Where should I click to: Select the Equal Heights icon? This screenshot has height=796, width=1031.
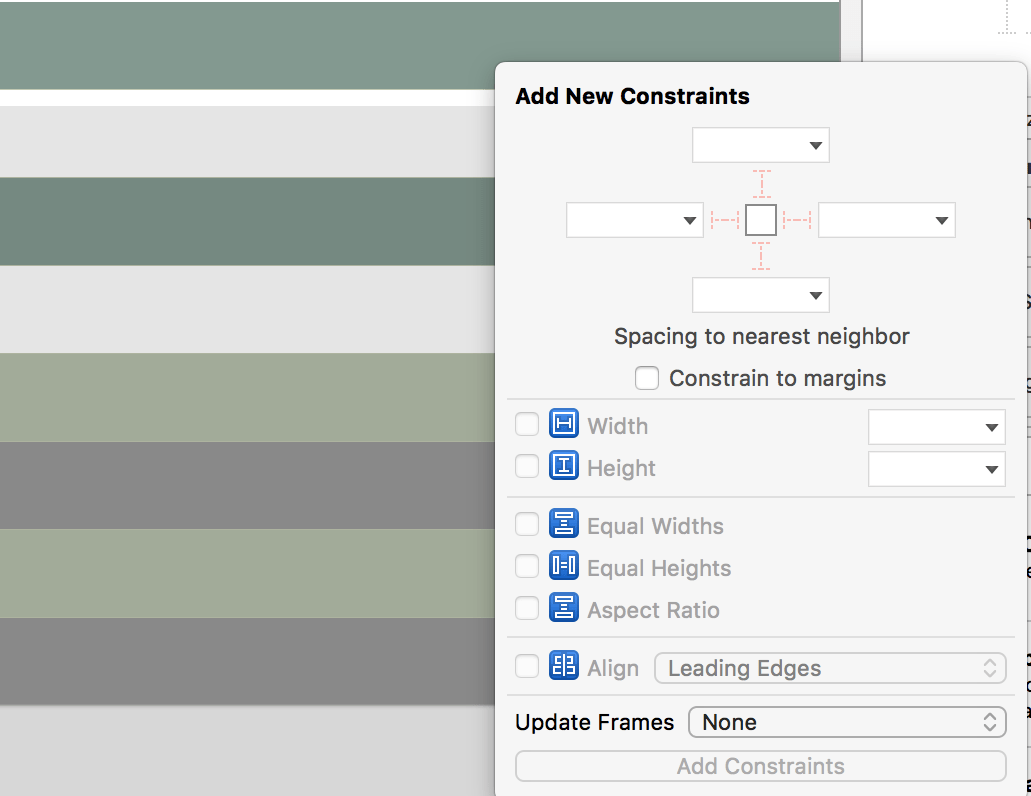click(563, 566)
